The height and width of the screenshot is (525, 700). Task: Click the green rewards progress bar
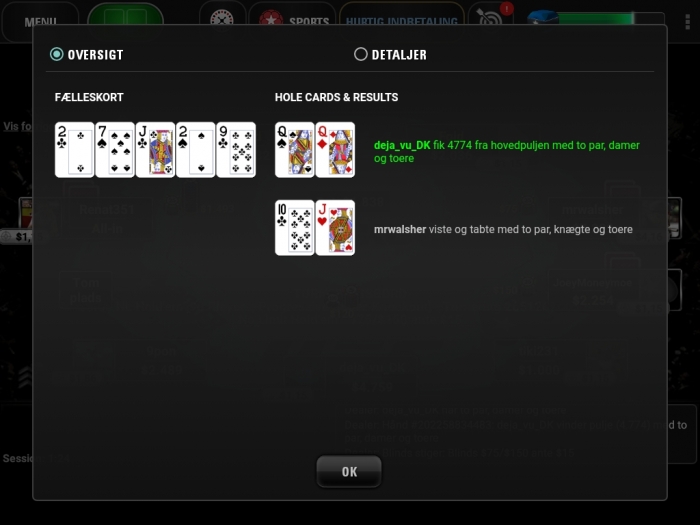tap(596, 19)
